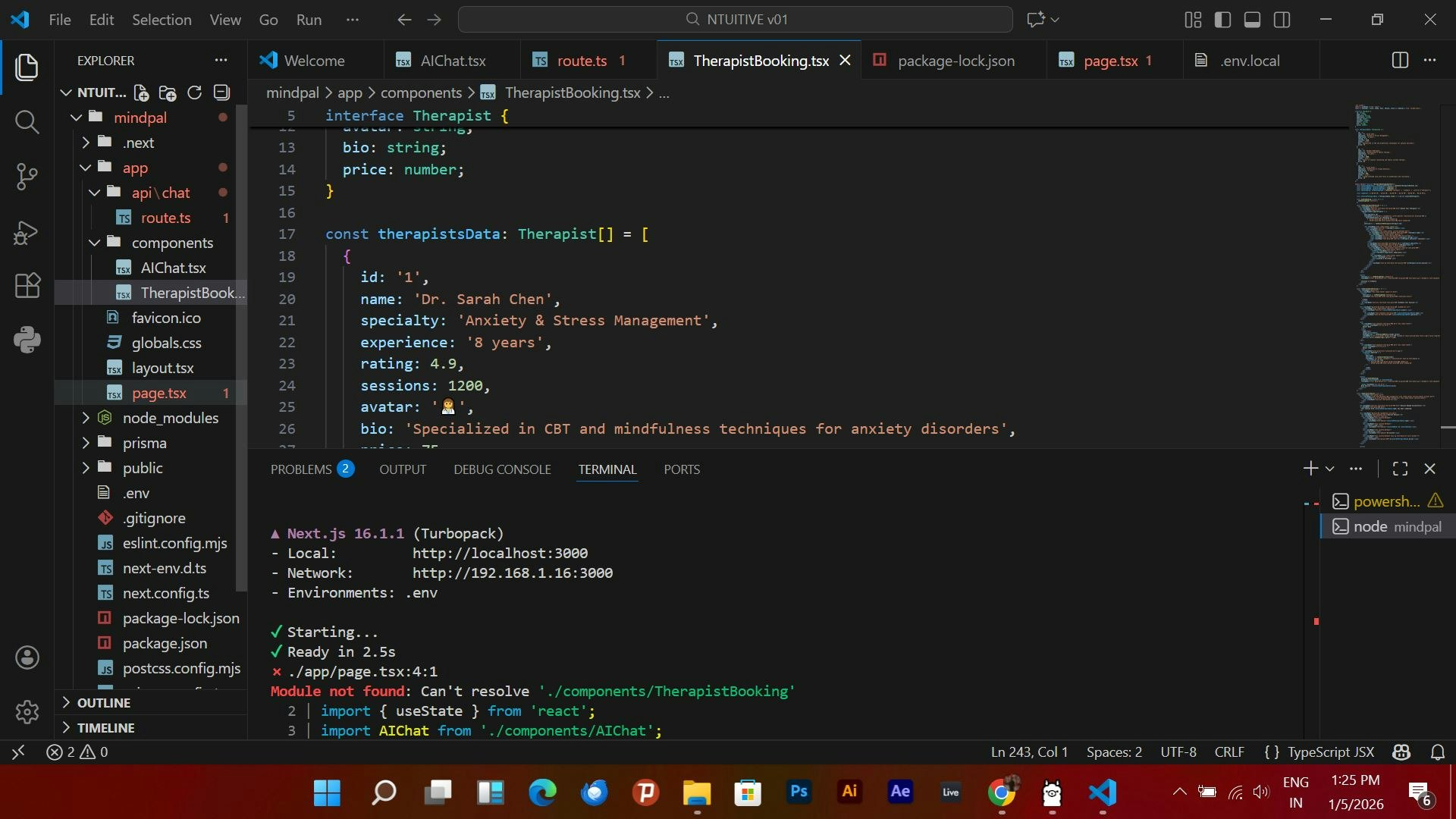Switch to the route.ts editor tab

(581, 61)
